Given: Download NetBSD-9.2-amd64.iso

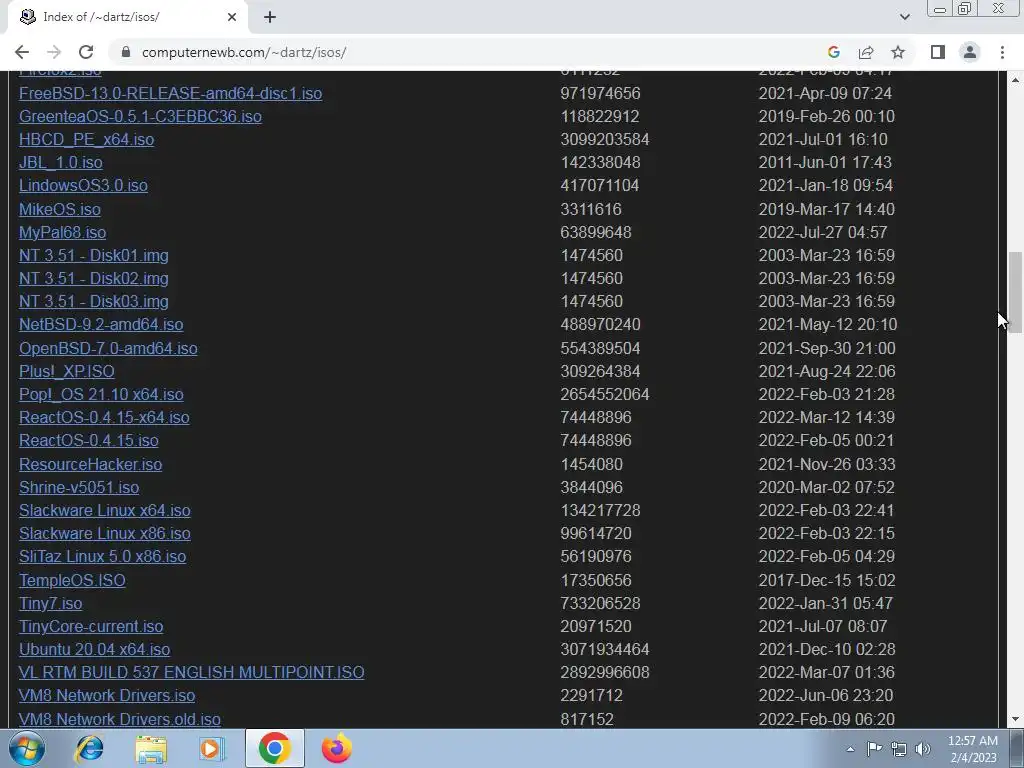Looking at the screenshot, I should [x=101, y=325].
